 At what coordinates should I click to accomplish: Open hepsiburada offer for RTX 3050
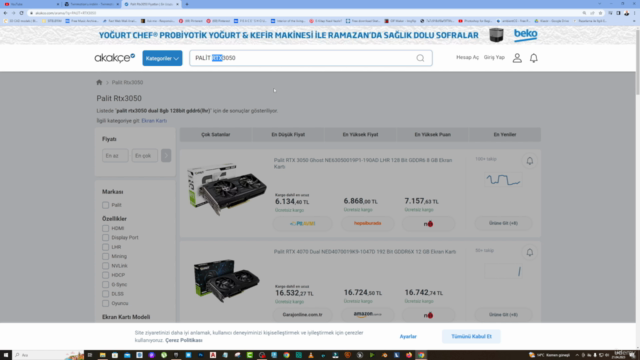[x=367, y=223]
